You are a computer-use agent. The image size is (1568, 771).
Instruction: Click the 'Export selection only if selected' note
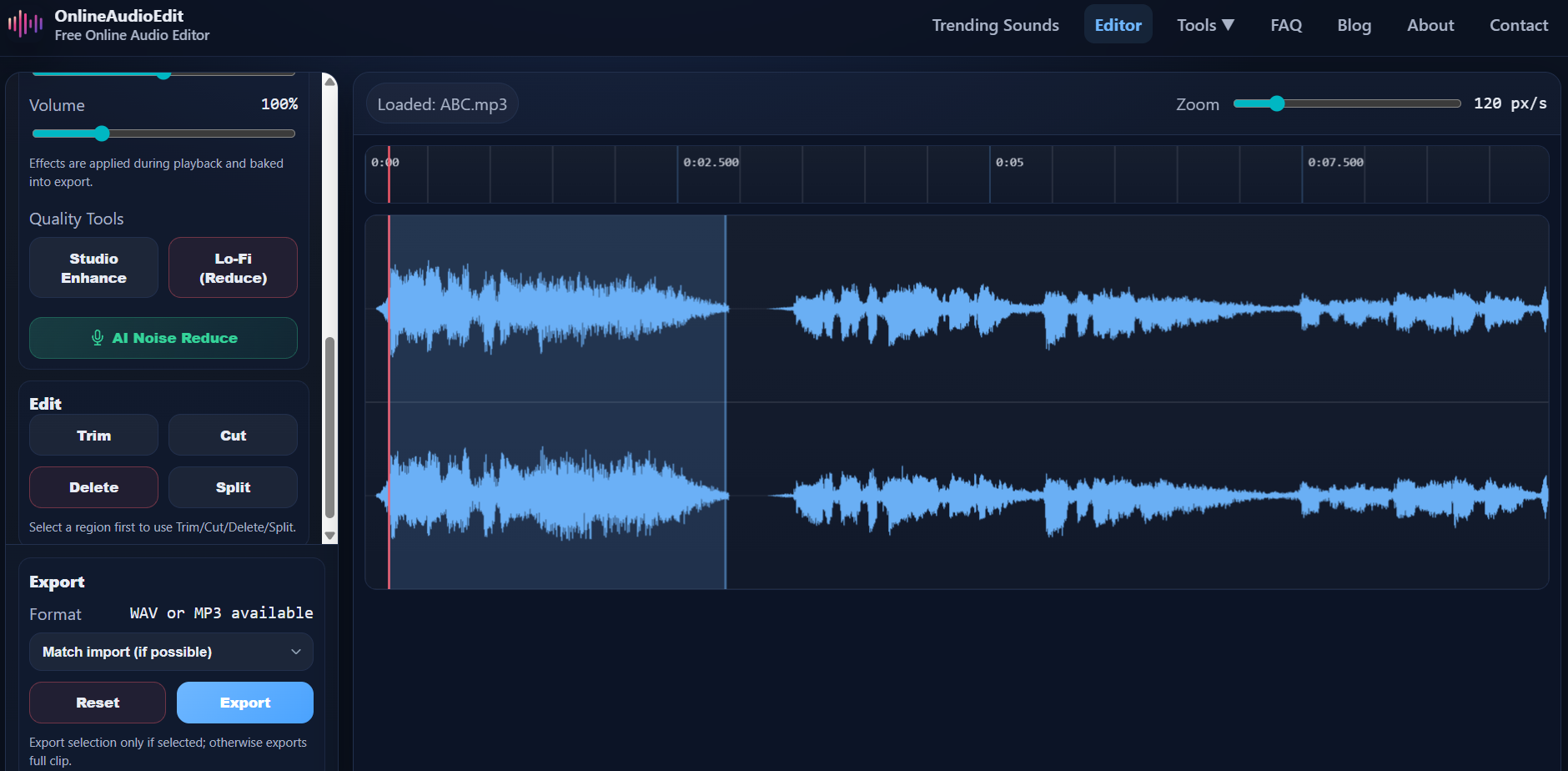(168, 751)
